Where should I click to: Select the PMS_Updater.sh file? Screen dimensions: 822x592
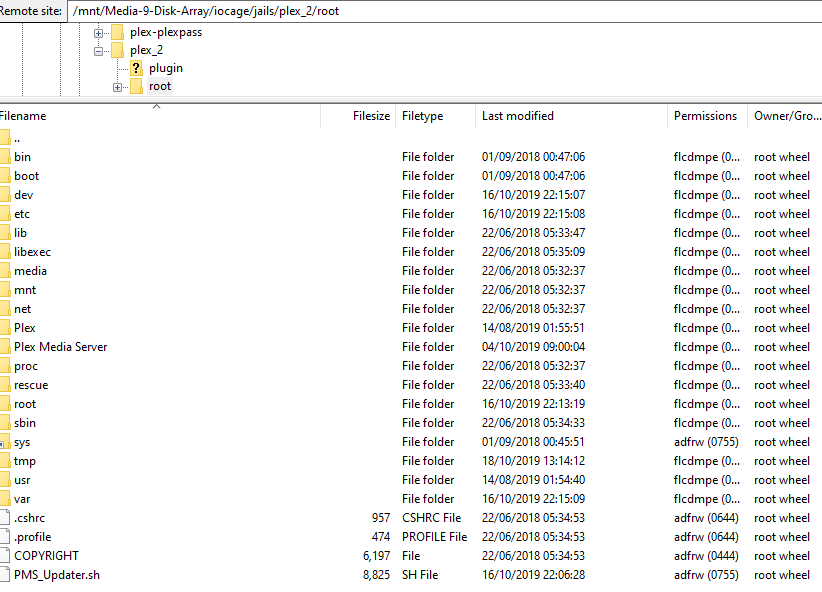pyautogui.click(x=411, y=575)
